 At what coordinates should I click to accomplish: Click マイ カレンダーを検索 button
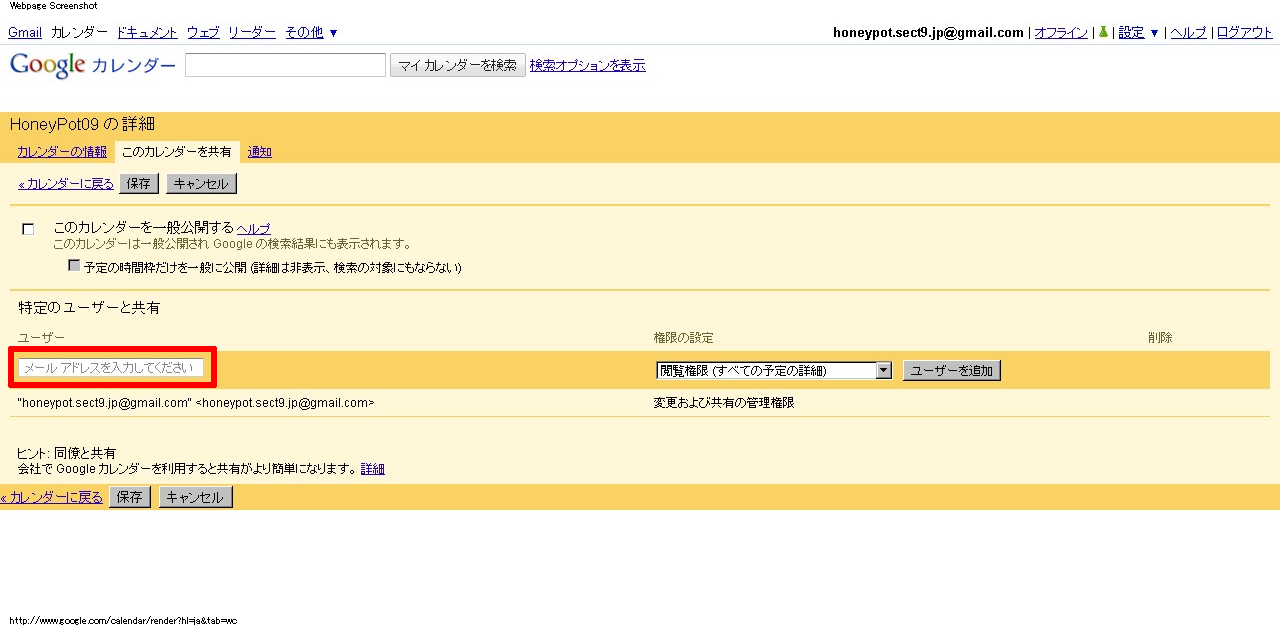[x=458, y=66]
